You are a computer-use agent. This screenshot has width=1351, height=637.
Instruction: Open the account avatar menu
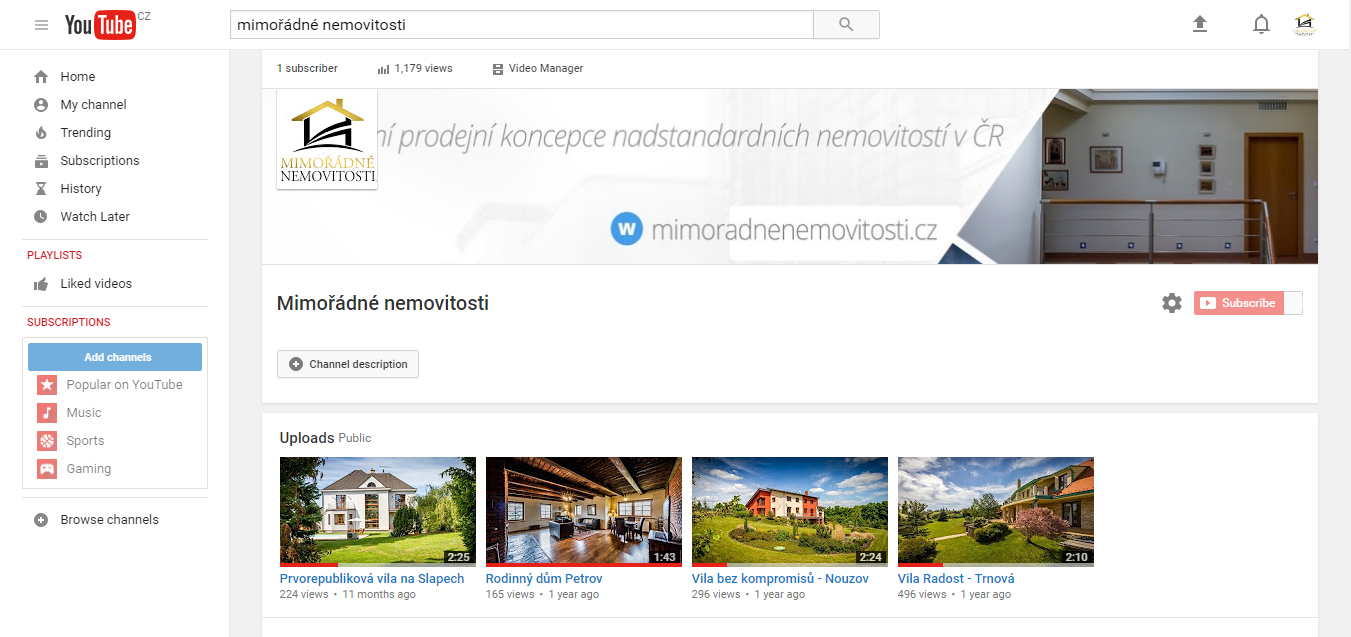(1303, 24)
